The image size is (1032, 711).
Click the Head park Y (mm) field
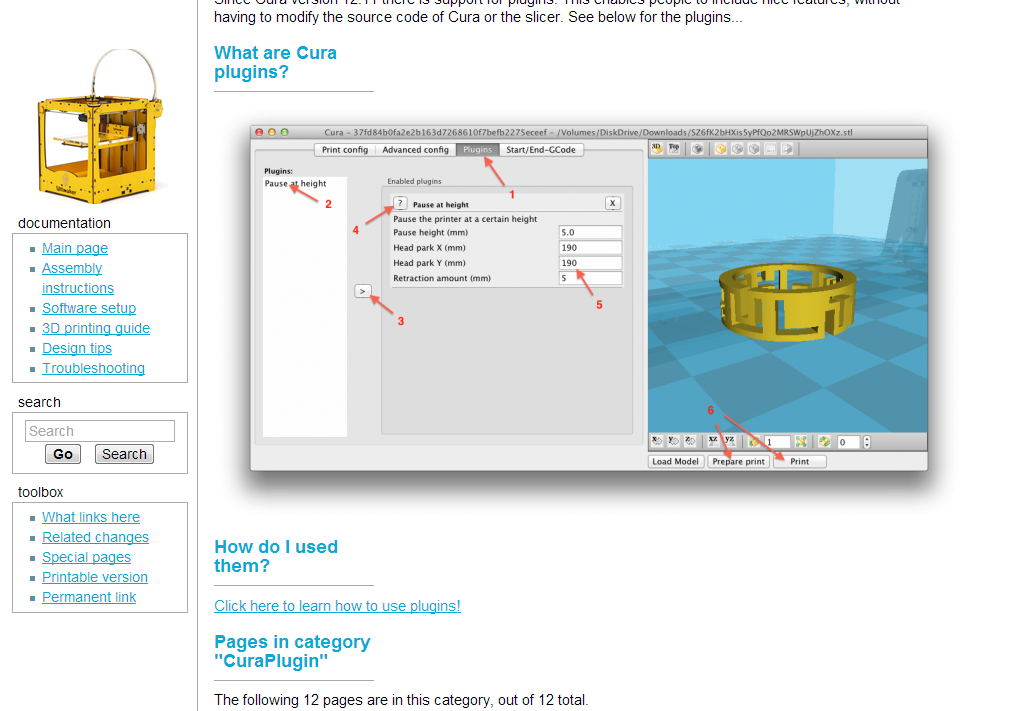pos(590,263)
